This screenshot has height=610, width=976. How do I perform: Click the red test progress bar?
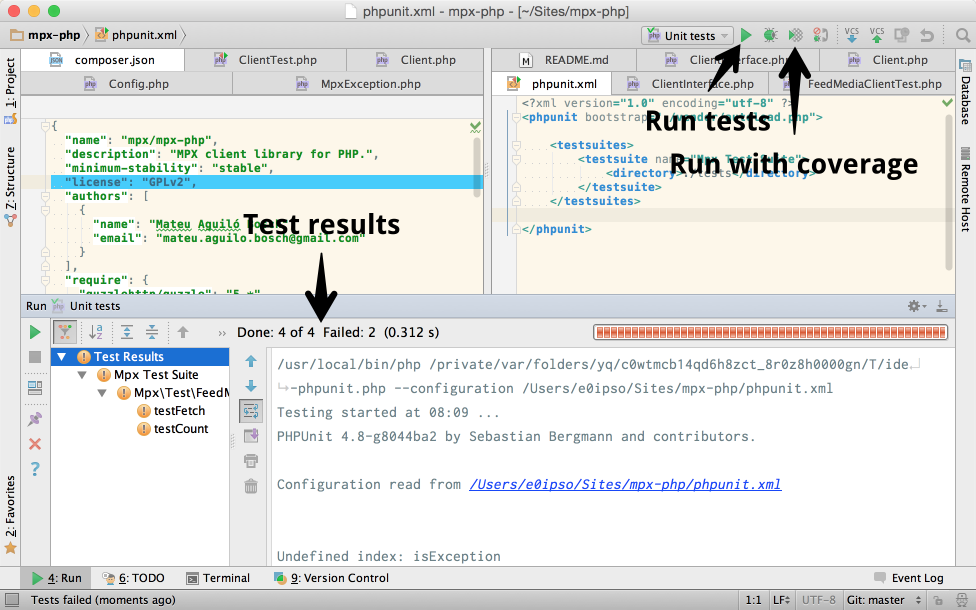(x=770, y=332)
